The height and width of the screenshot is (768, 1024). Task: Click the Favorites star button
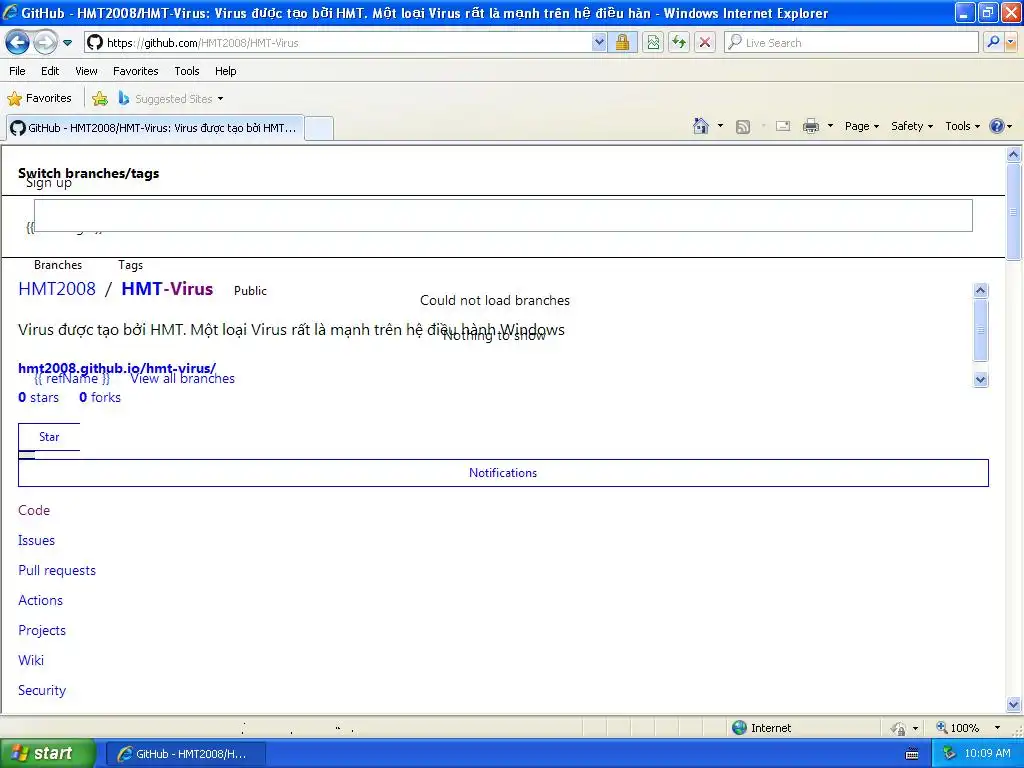click(x=39, y=99)
